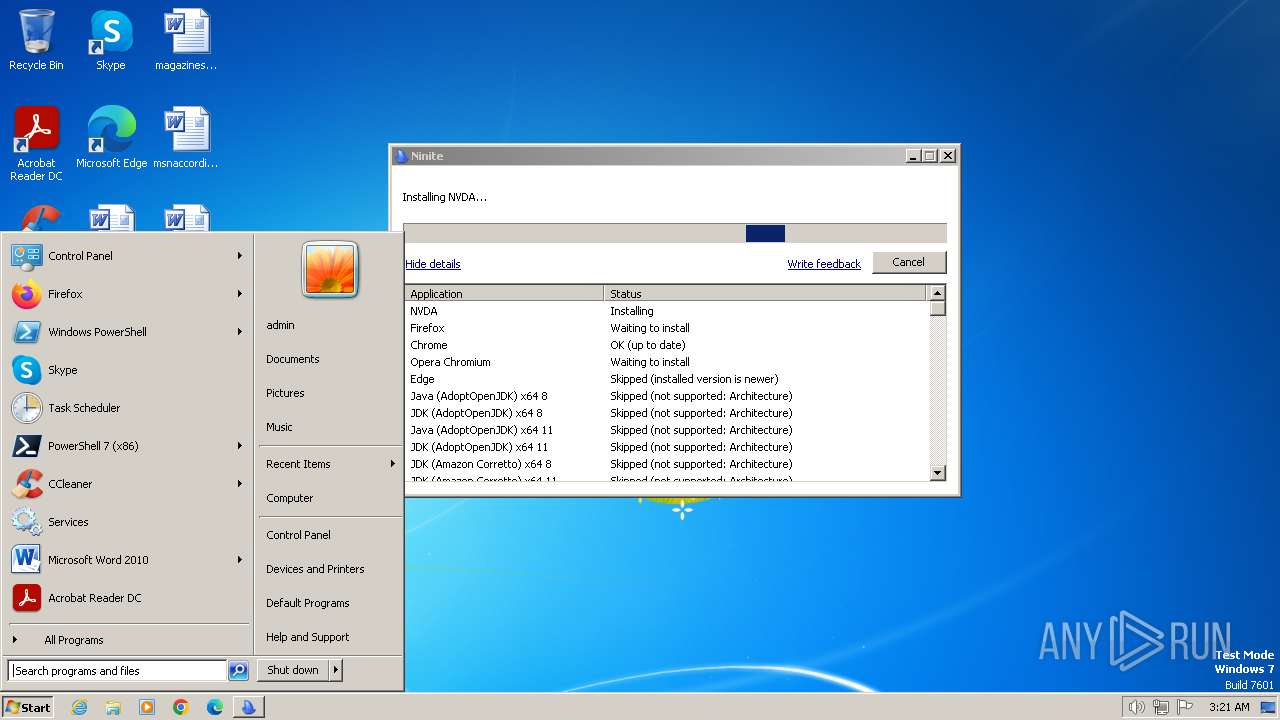Expand the Recent Items submenu arrow
This screenshot has width=1280, height=720.
pos(392,464)
